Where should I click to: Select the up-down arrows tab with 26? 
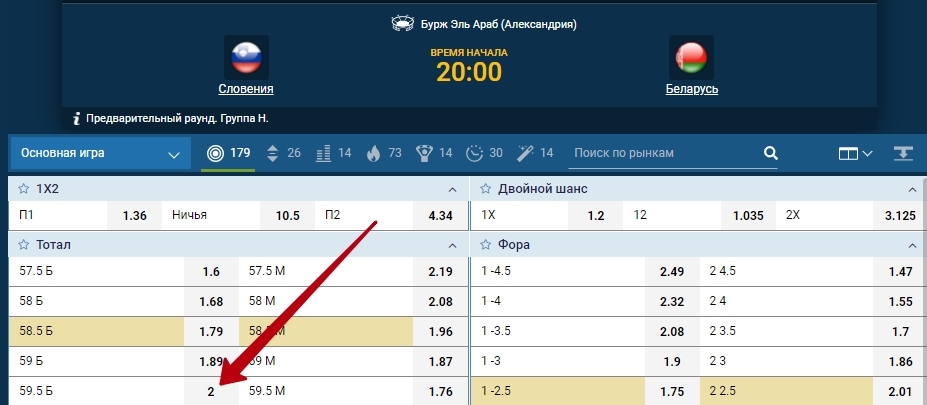283,153
